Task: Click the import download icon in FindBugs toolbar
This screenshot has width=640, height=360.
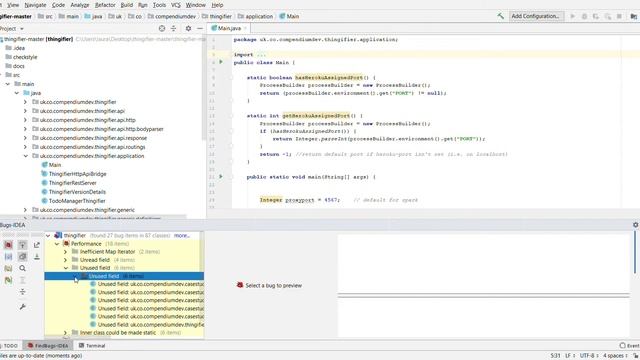Action: click(37, 257)
